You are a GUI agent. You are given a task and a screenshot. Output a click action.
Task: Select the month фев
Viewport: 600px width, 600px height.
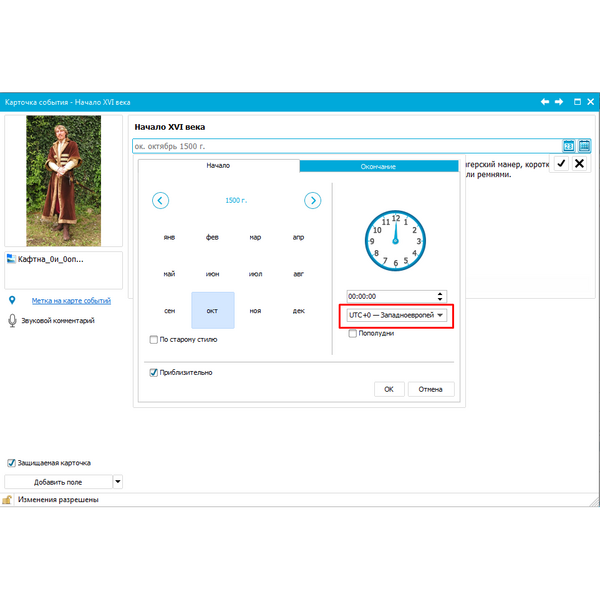[212, 237]
